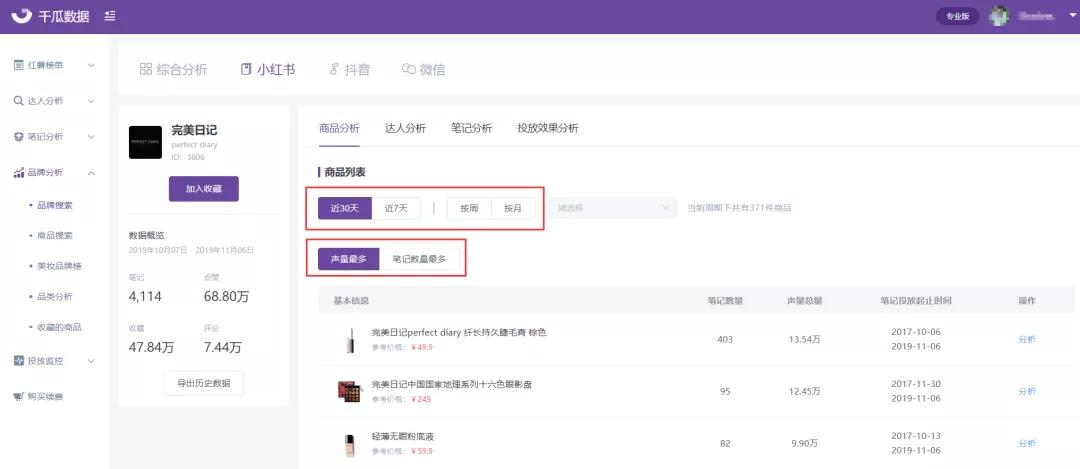1080x469 pixels.
Task: Open product 中国国家地理系列十六色眼影盘 title
Action: point(452,384)
